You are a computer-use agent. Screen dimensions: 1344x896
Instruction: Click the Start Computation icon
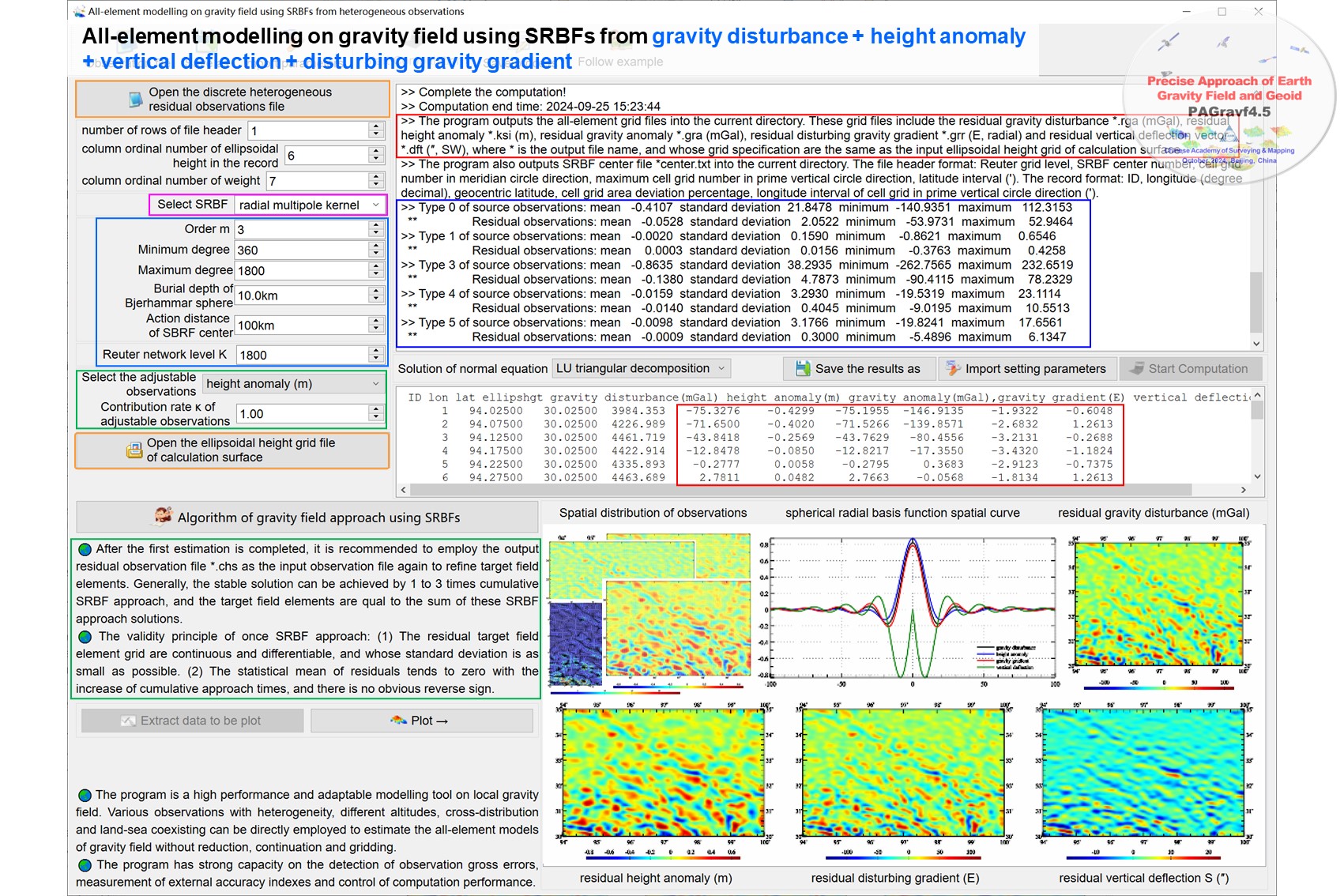tap(1136, 369)
